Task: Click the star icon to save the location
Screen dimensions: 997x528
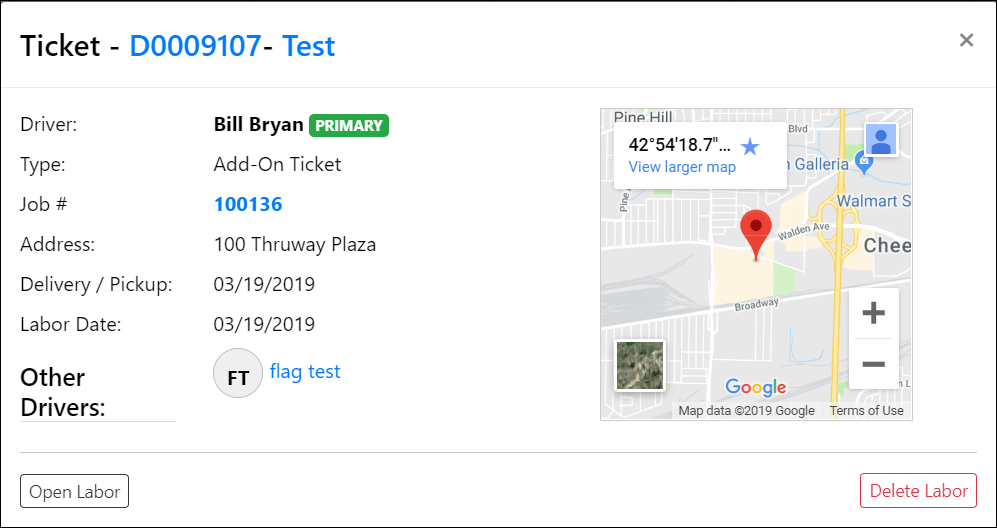Action: pos(750,147)
